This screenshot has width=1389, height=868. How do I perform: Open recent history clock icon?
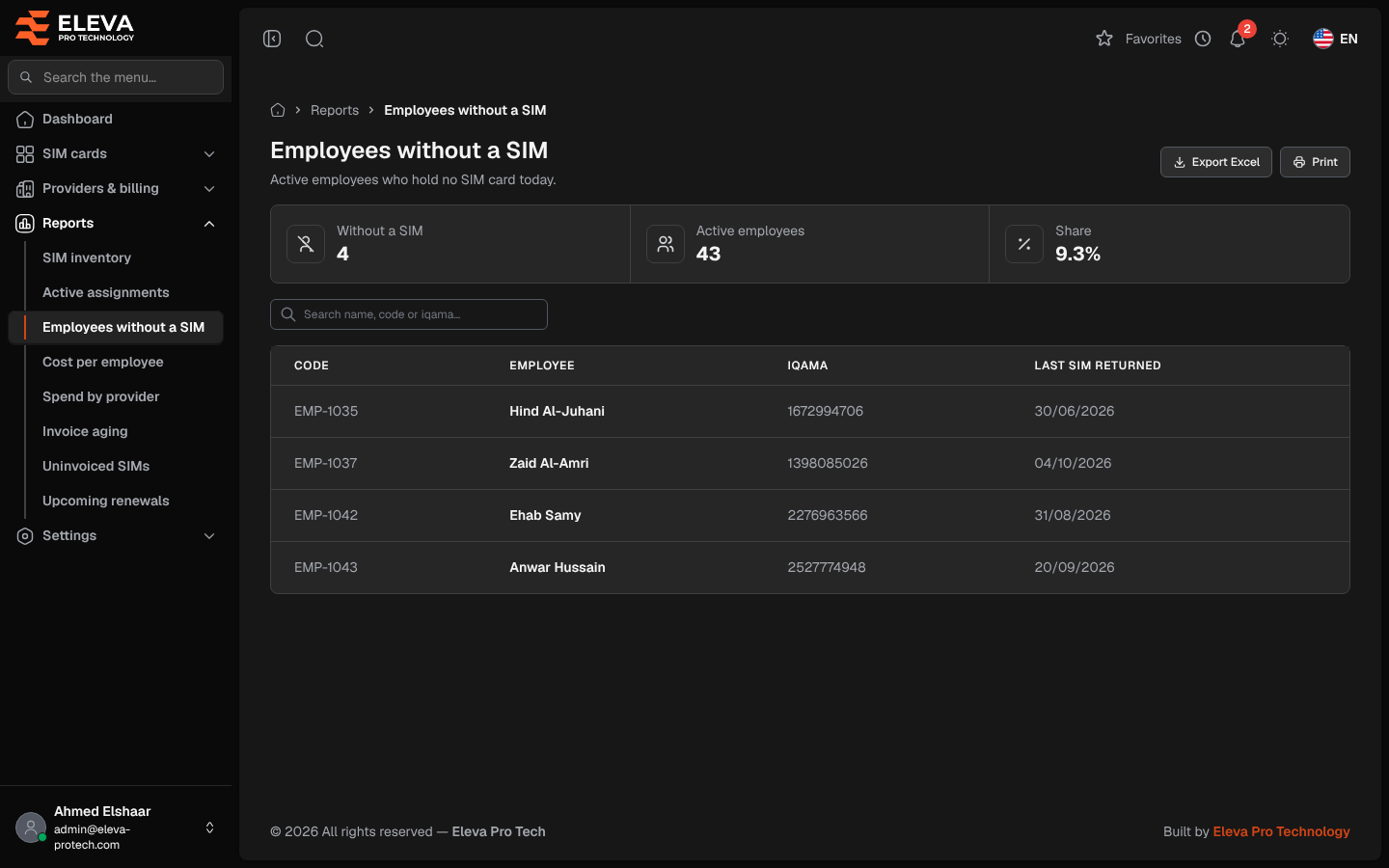click(x=1203, y=39)
